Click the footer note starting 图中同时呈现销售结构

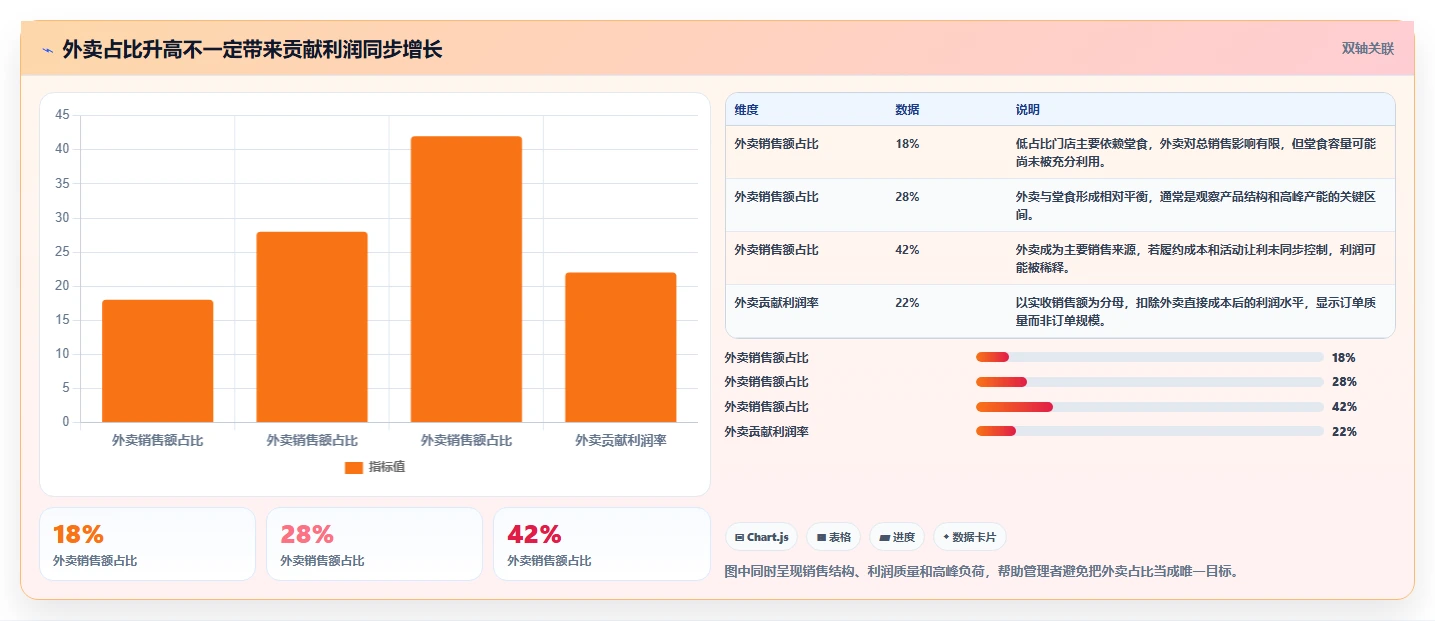[x=981, y=572]
